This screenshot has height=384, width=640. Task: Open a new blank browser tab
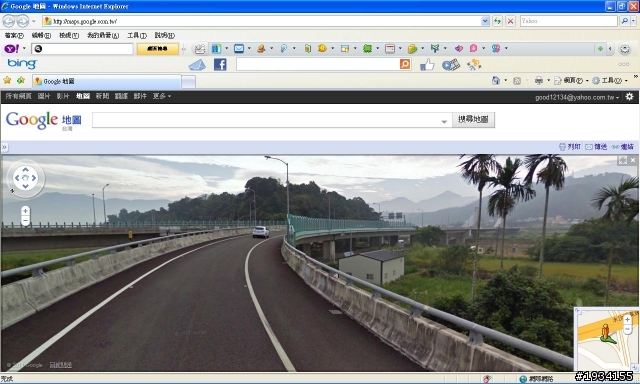click(x=188, y=82)
